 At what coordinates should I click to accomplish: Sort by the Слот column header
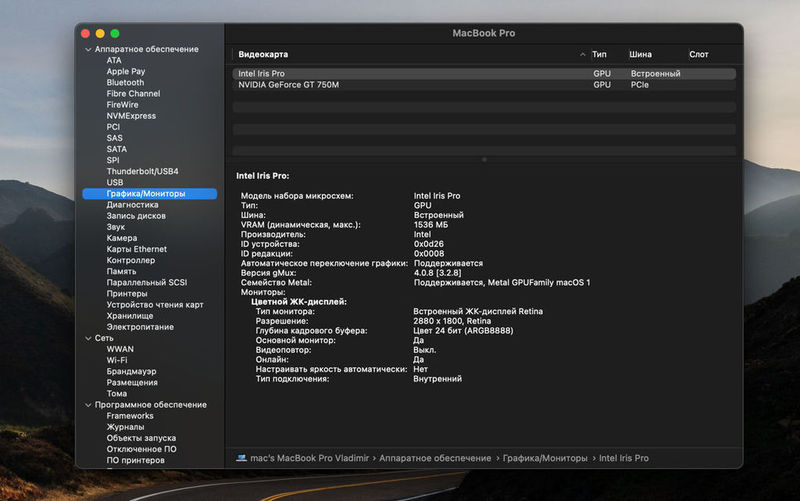(x=698, y=54)
